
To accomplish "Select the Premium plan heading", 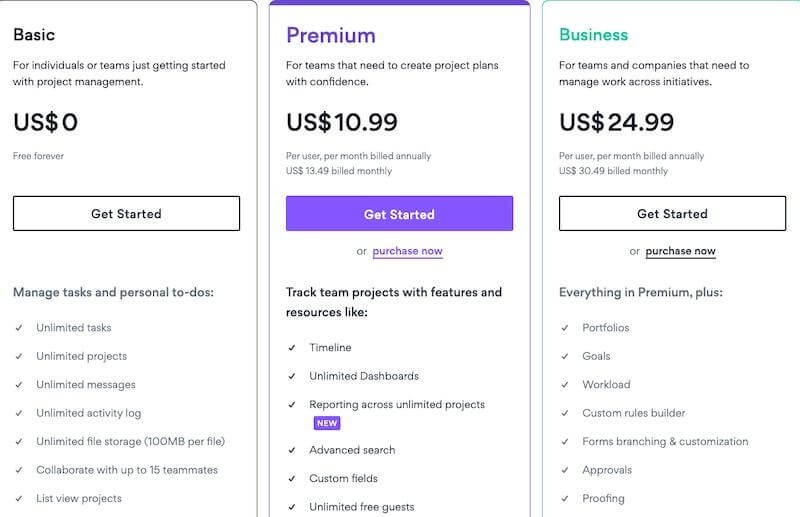I will click(331, 35).
